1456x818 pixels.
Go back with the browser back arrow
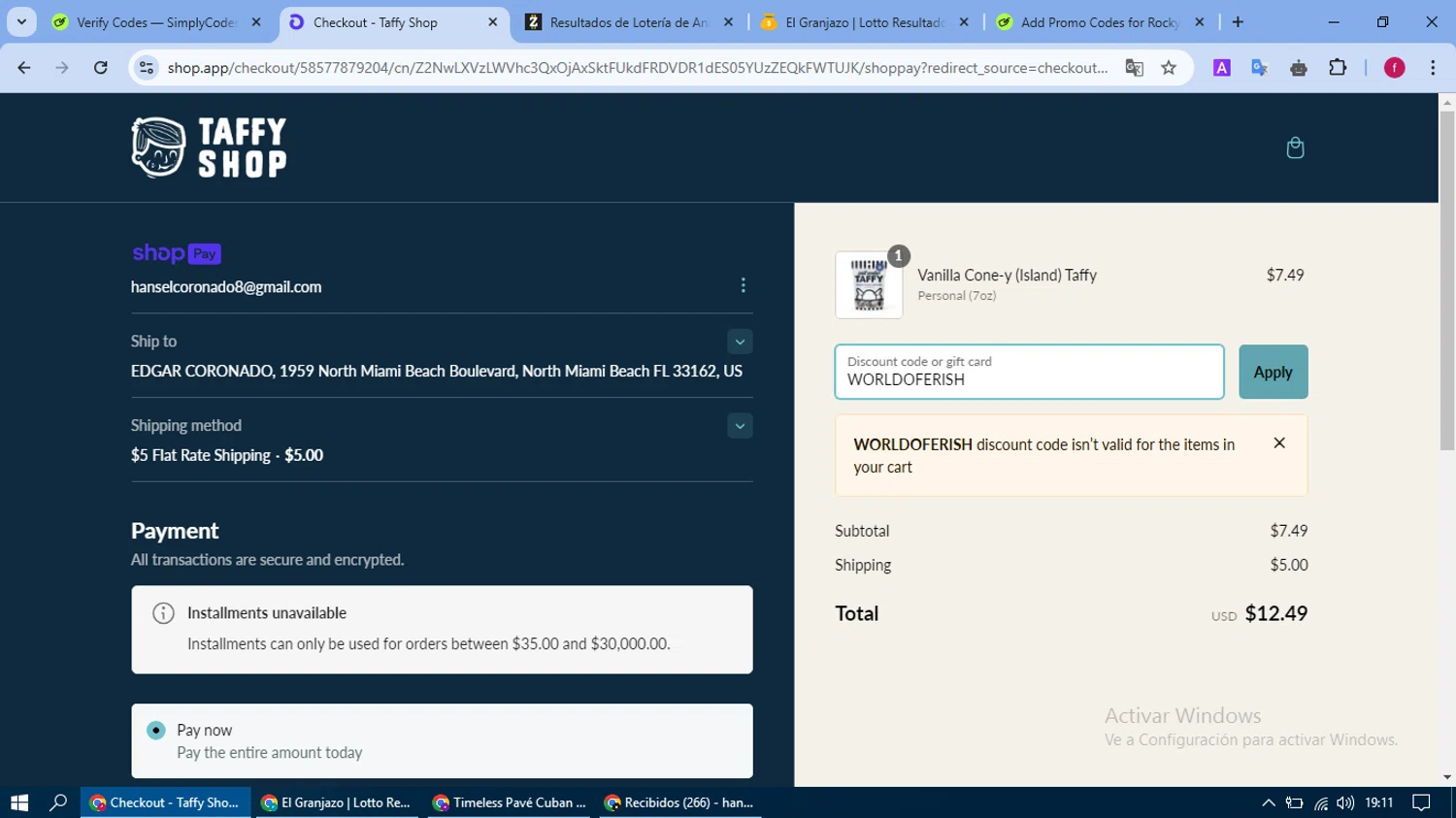coord(24,68)
